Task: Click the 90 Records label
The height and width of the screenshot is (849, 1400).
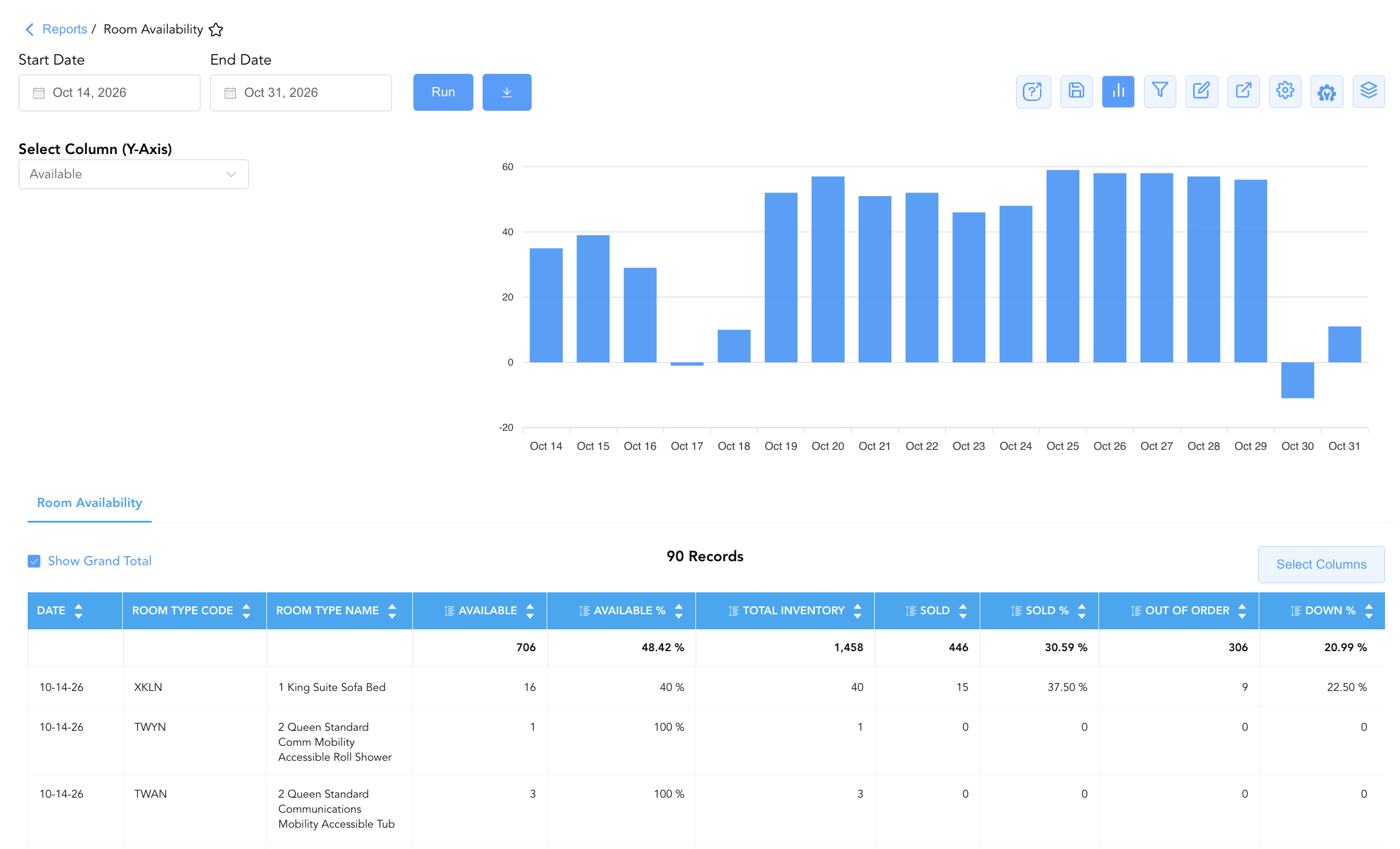Action: coord(705,556)
